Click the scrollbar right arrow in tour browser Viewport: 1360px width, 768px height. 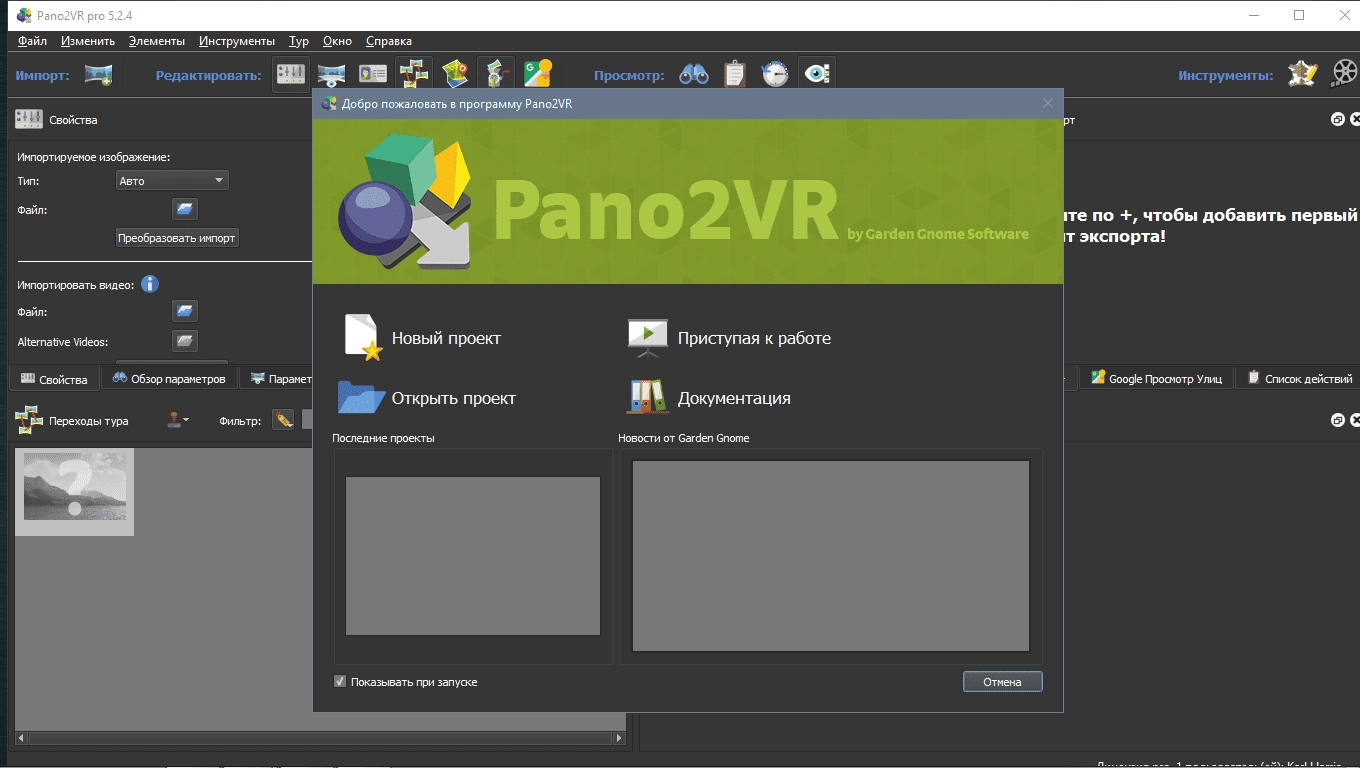point(620,739)
